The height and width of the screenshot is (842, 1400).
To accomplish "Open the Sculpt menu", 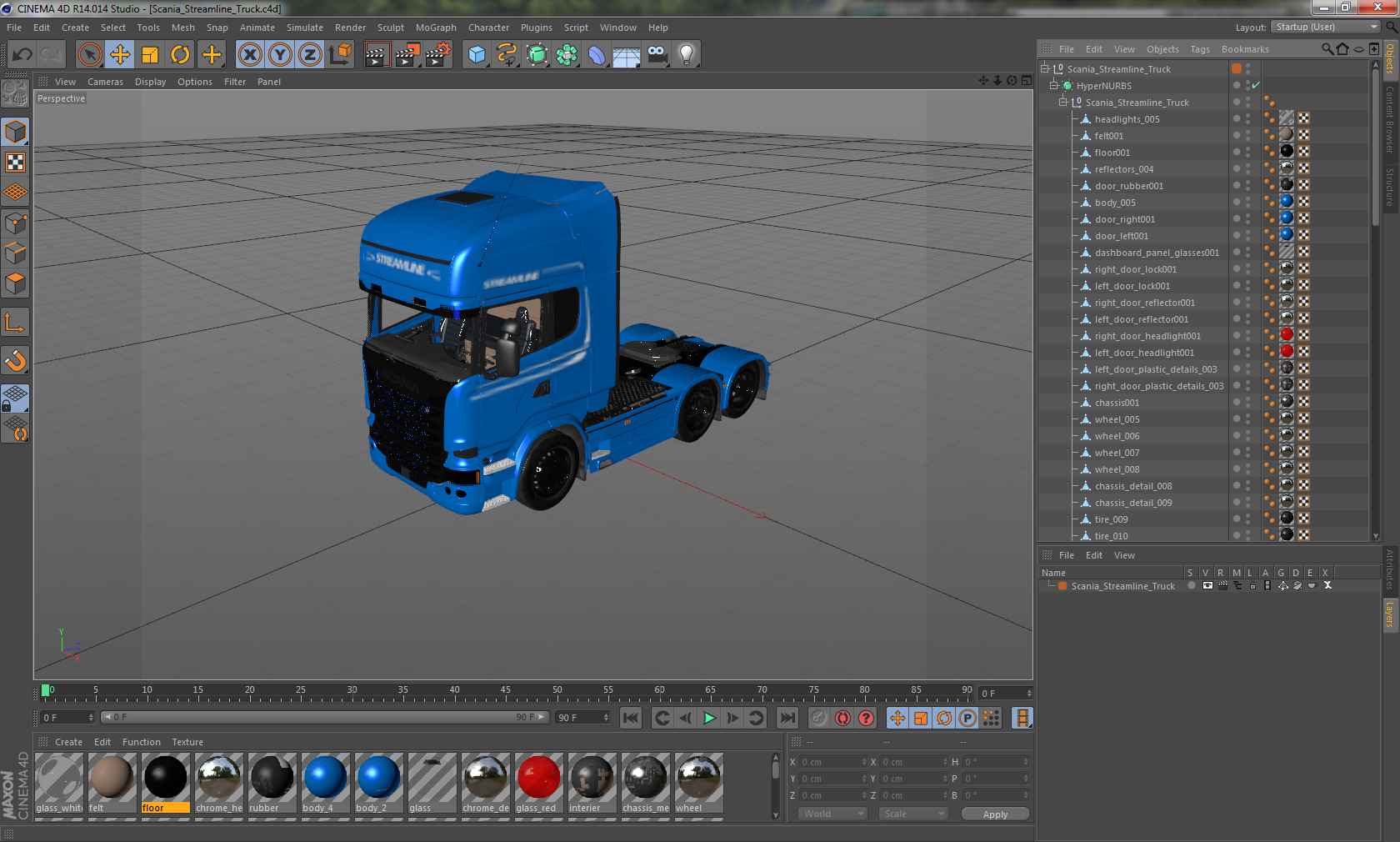I will pyautogui.click(x=391, y=28).
